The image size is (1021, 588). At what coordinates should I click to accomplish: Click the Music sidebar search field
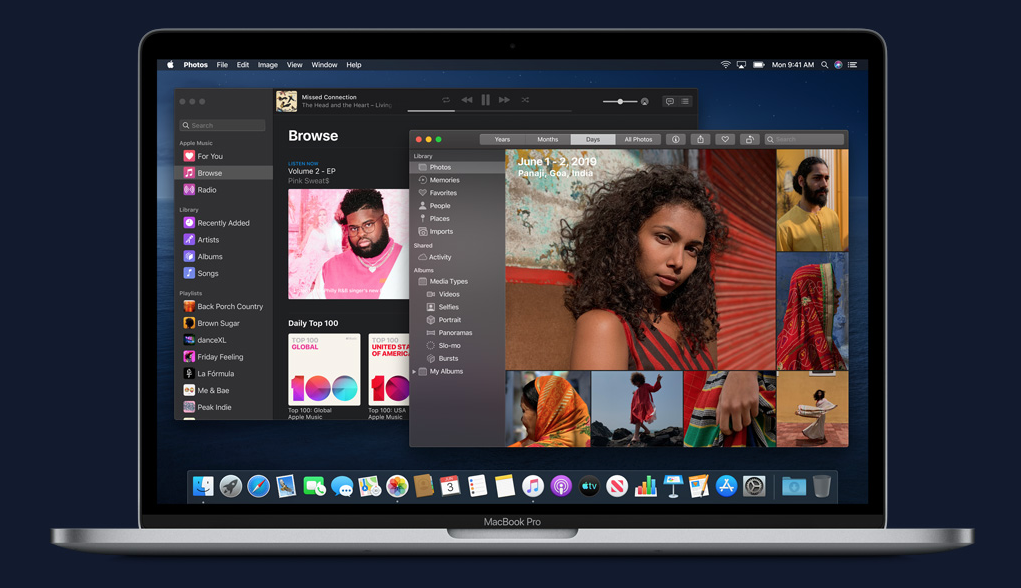(x=223, y=125)
